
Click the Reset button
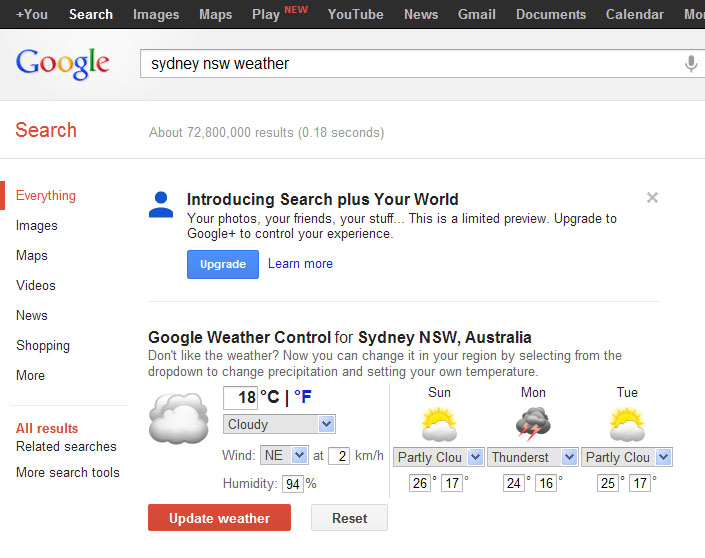(349, 518)
